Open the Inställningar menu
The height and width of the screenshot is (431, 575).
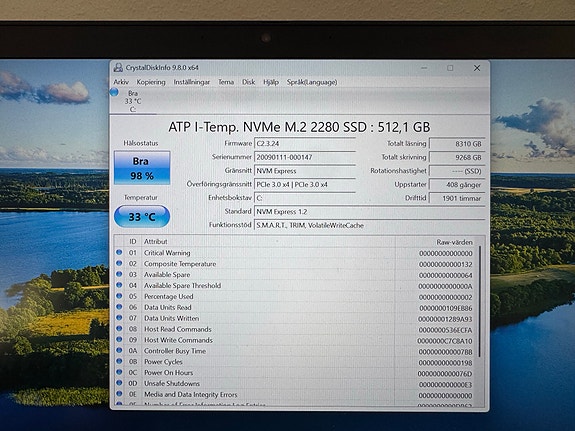tap(192, 82)
